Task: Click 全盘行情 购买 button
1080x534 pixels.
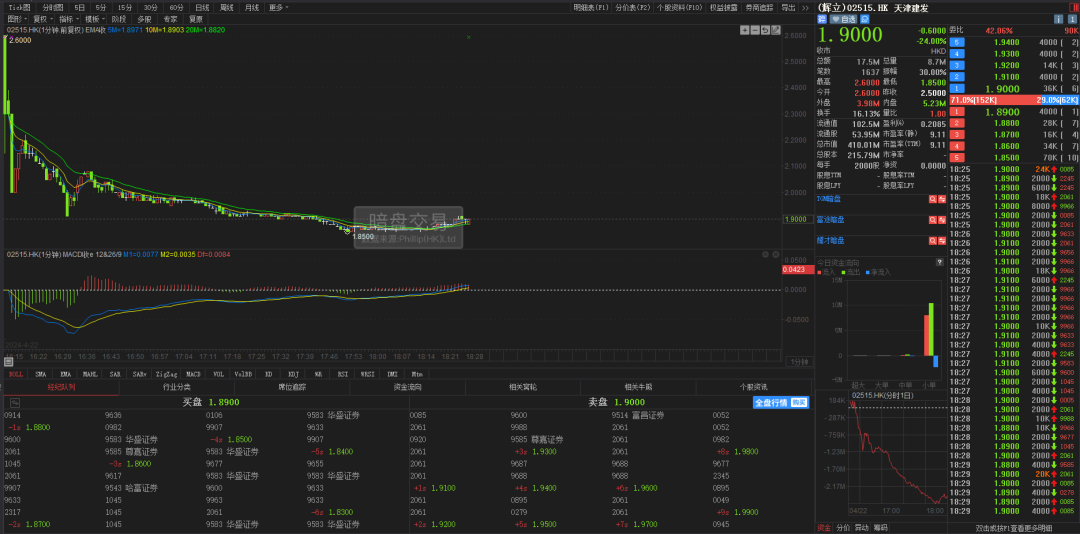Action: pos(780,402)
